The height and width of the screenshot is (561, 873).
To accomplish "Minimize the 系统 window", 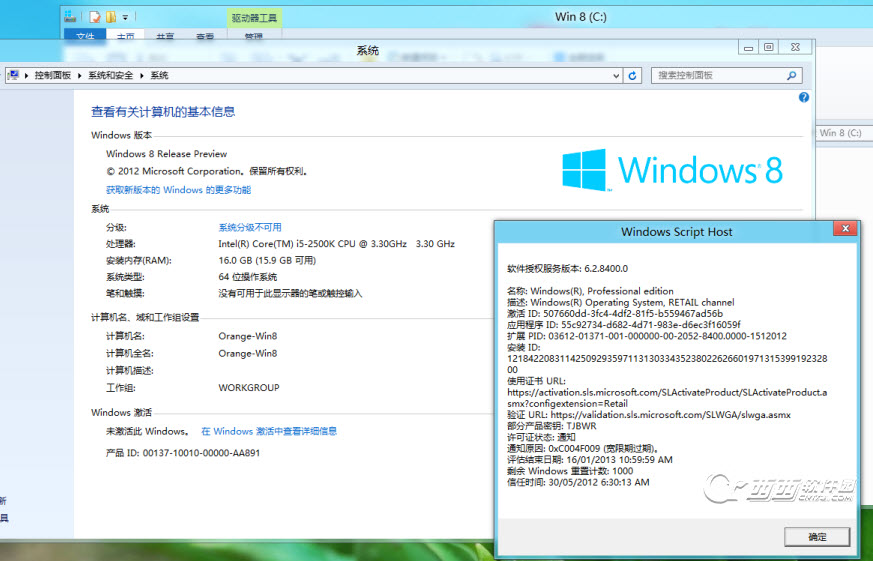I will tap(748, 48).
